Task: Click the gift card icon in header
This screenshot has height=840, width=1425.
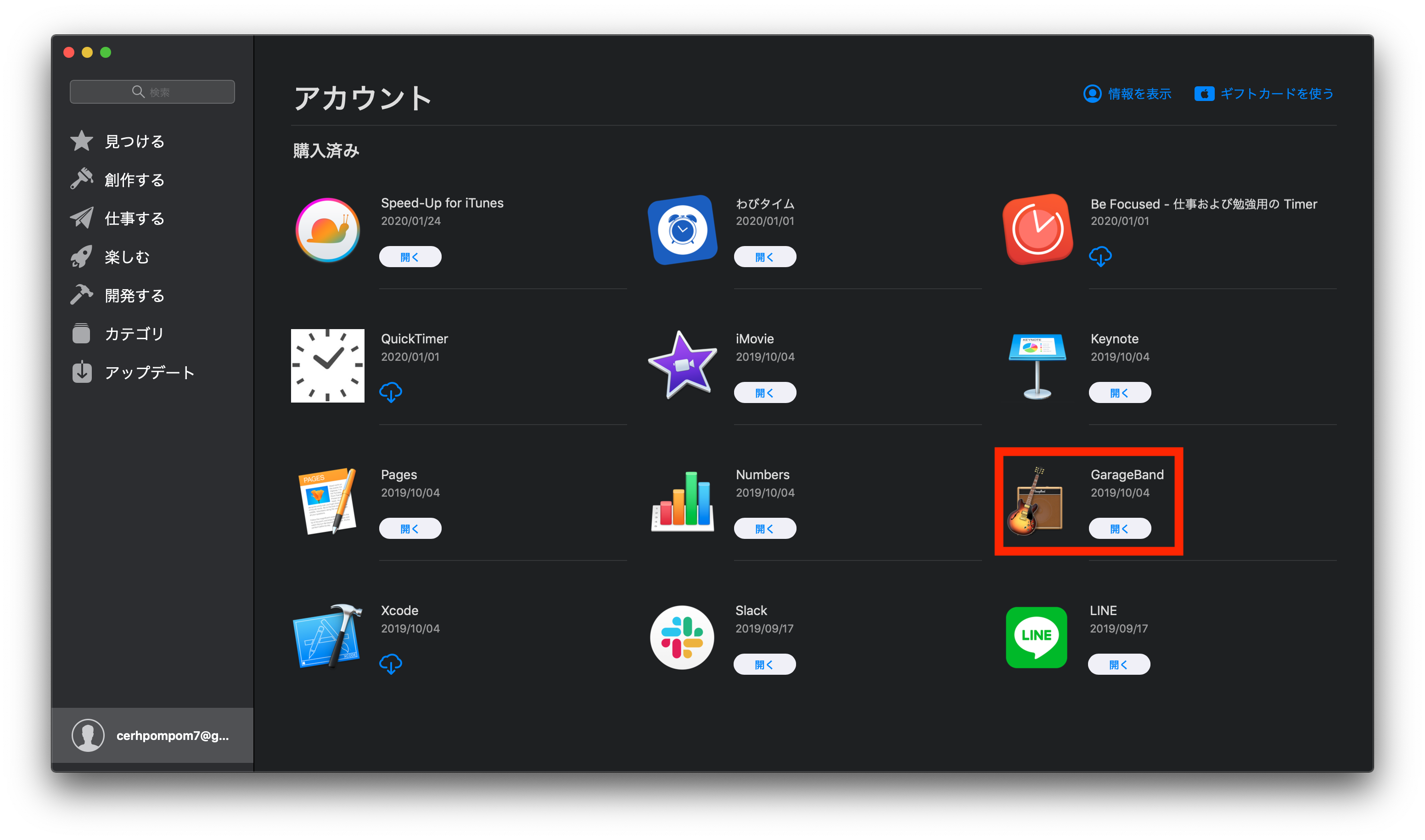Action: pyautogui.click(x=1204, y=93)
